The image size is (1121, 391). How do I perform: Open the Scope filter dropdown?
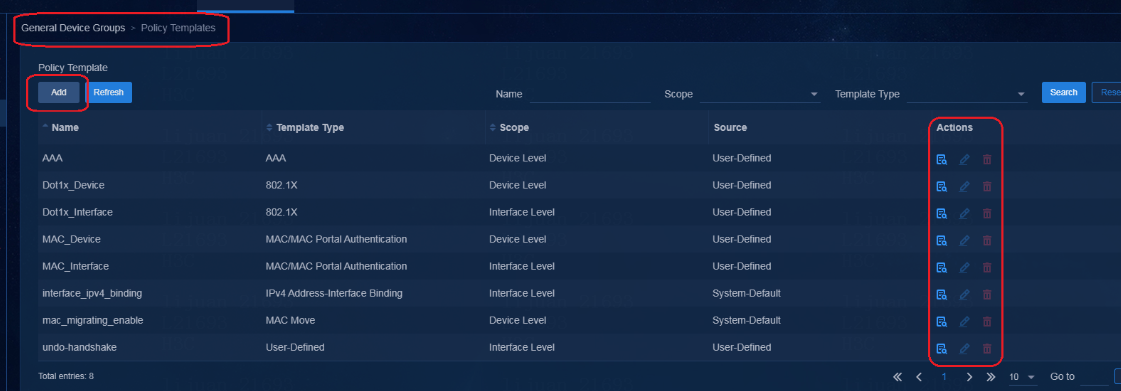tap(759, 94)
